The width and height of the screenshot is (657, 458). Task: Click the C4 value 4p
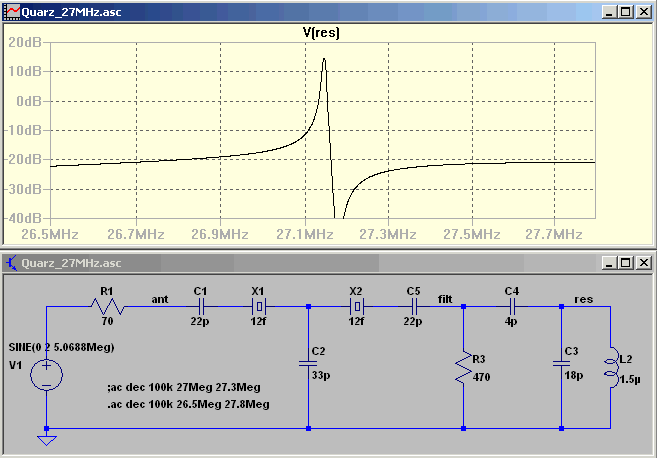tap(511, 321)
